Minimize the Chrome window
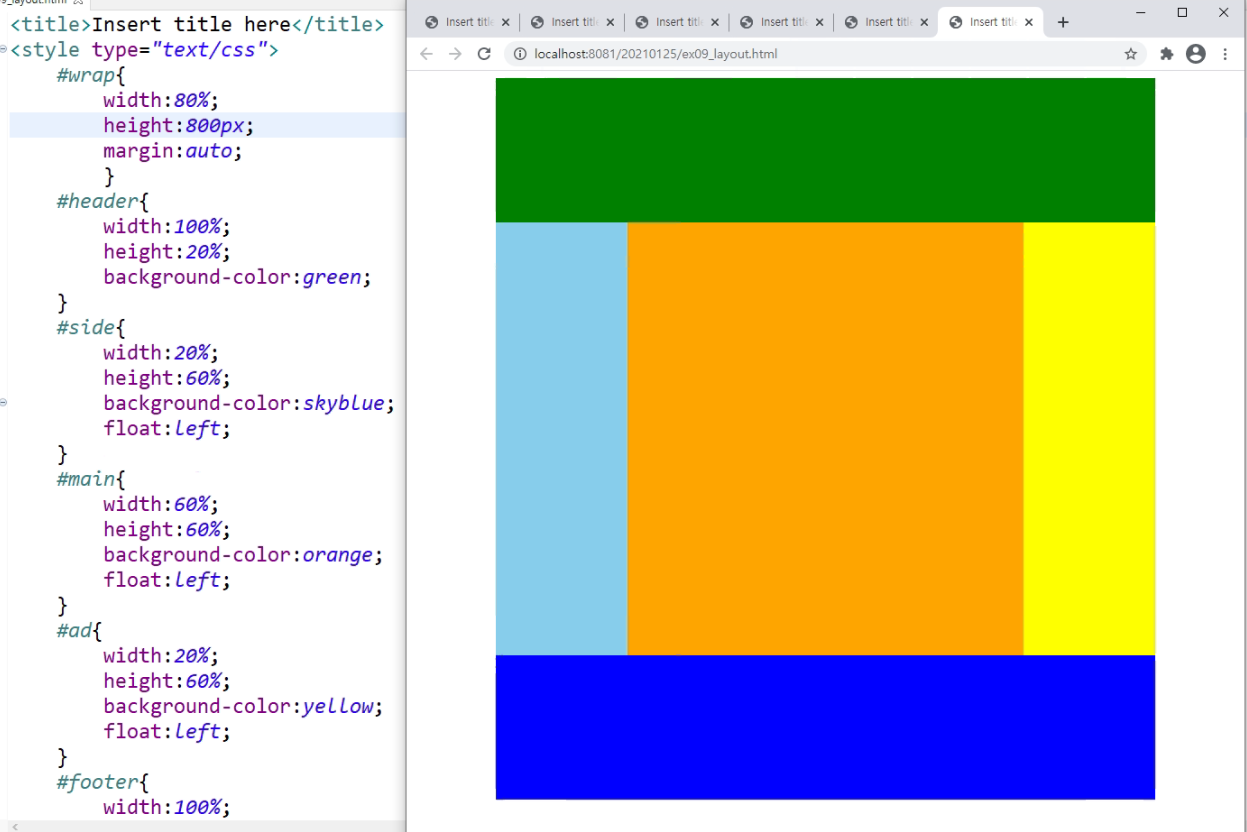This screenshot has height=832, width=1247. tap(1141, 13)
